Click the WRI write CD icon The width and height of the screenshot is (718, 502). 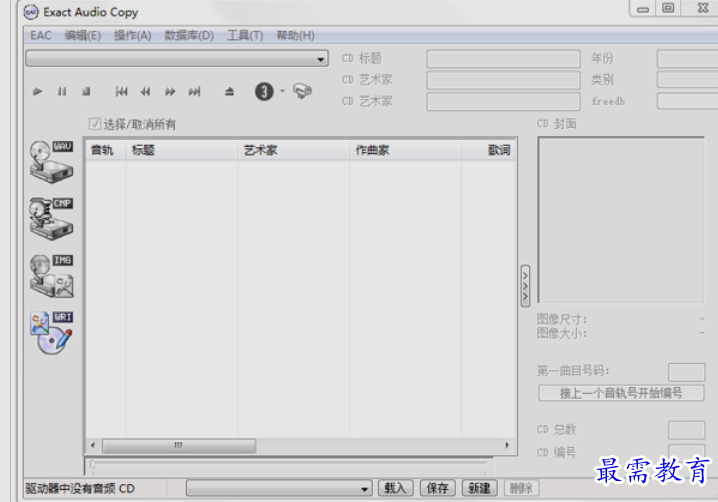pos(51,333)
